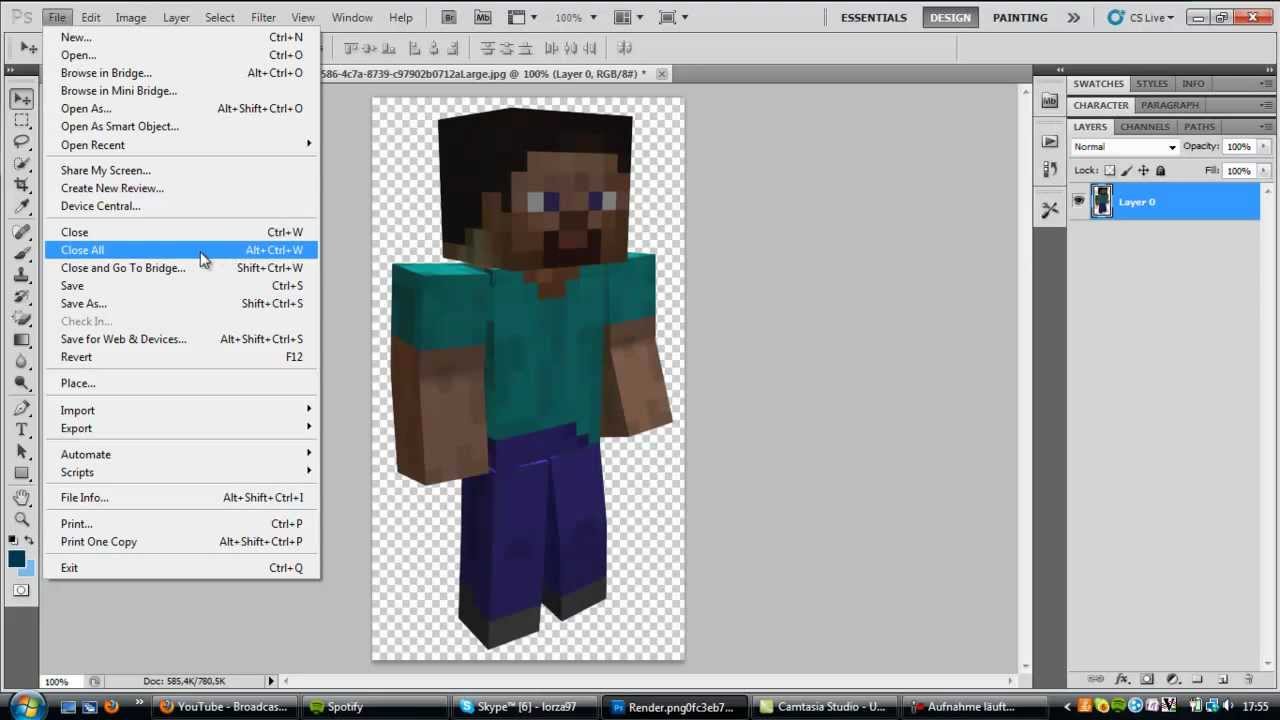The width and height of the screenshot is (1280, 720).
Task: Expand the Scripts submenu
Action: click(x=181, y=472)
